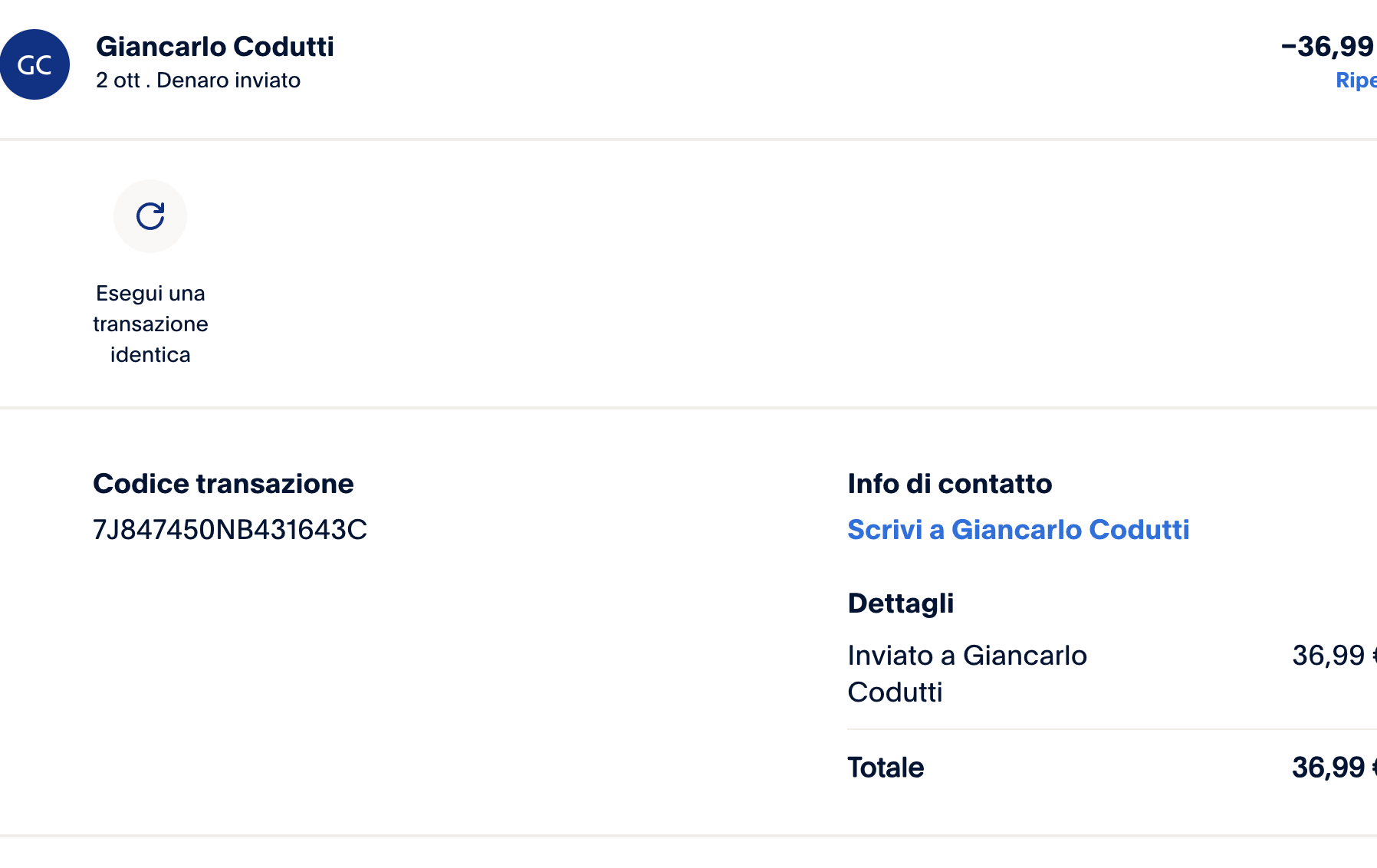Image resolution: width=1377 pixels, height=868 pixels.
Task: Click the divider line above Codice transazione
Action: 688,408
